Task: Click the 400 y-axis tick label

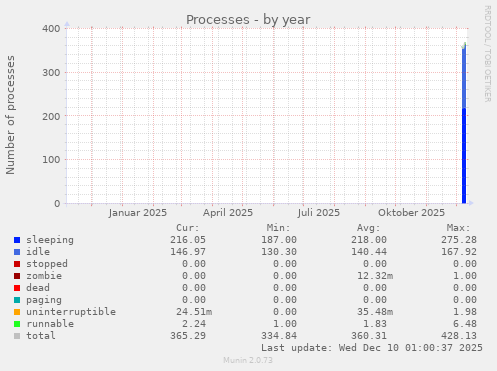Action: coord(51,29)
